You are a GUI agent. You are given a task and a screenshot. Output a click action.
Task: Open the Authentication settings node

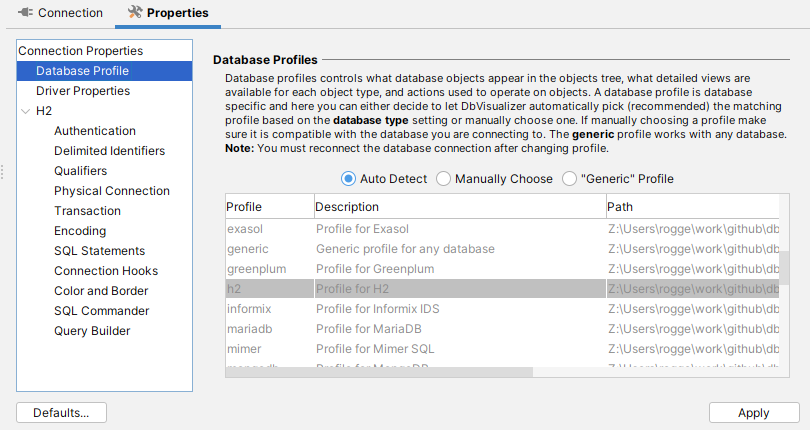point(95,131)
